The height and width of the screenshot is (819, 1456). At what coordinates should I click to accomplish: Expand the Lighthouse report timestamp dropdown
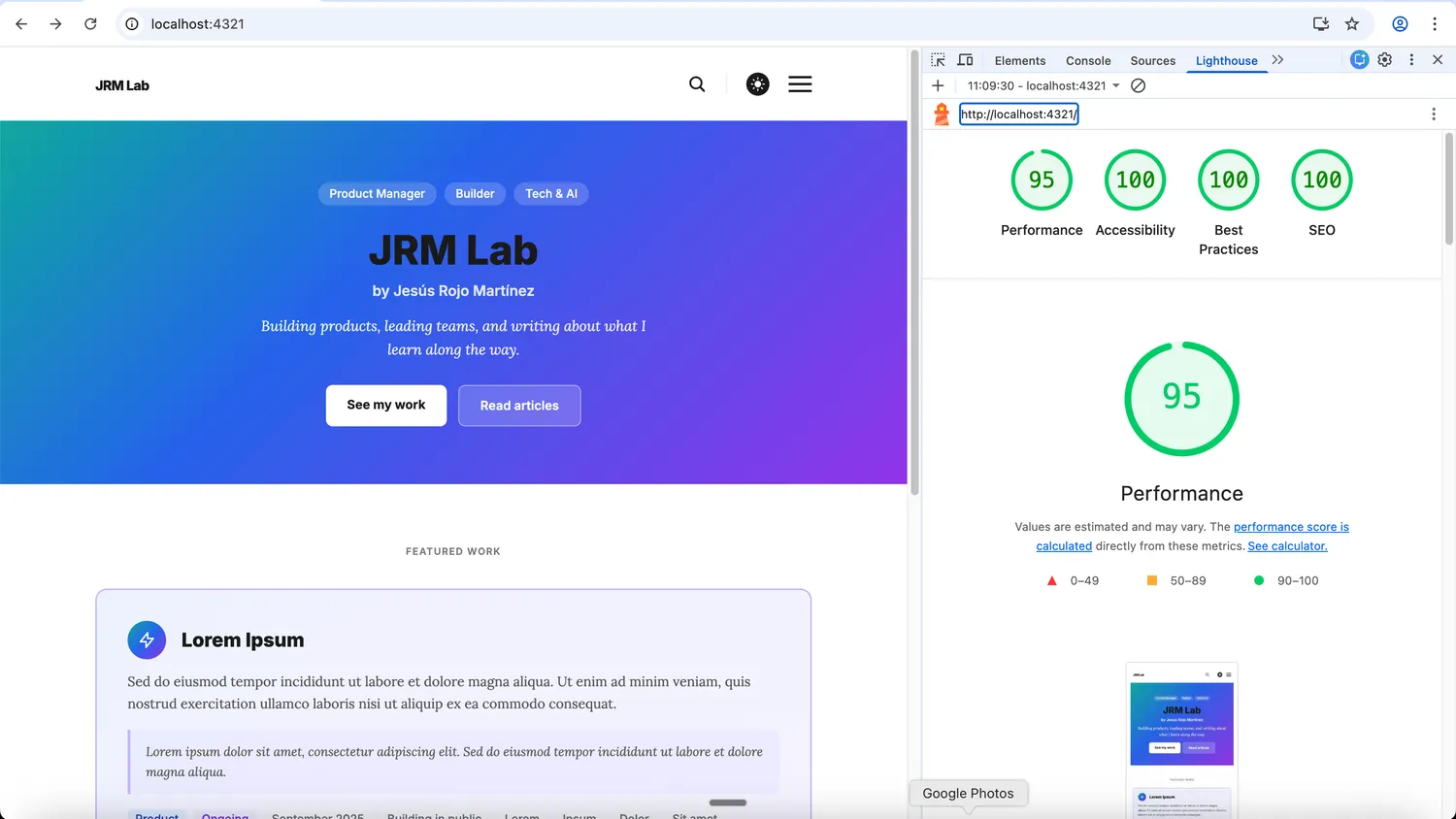tap(1115, 85)
